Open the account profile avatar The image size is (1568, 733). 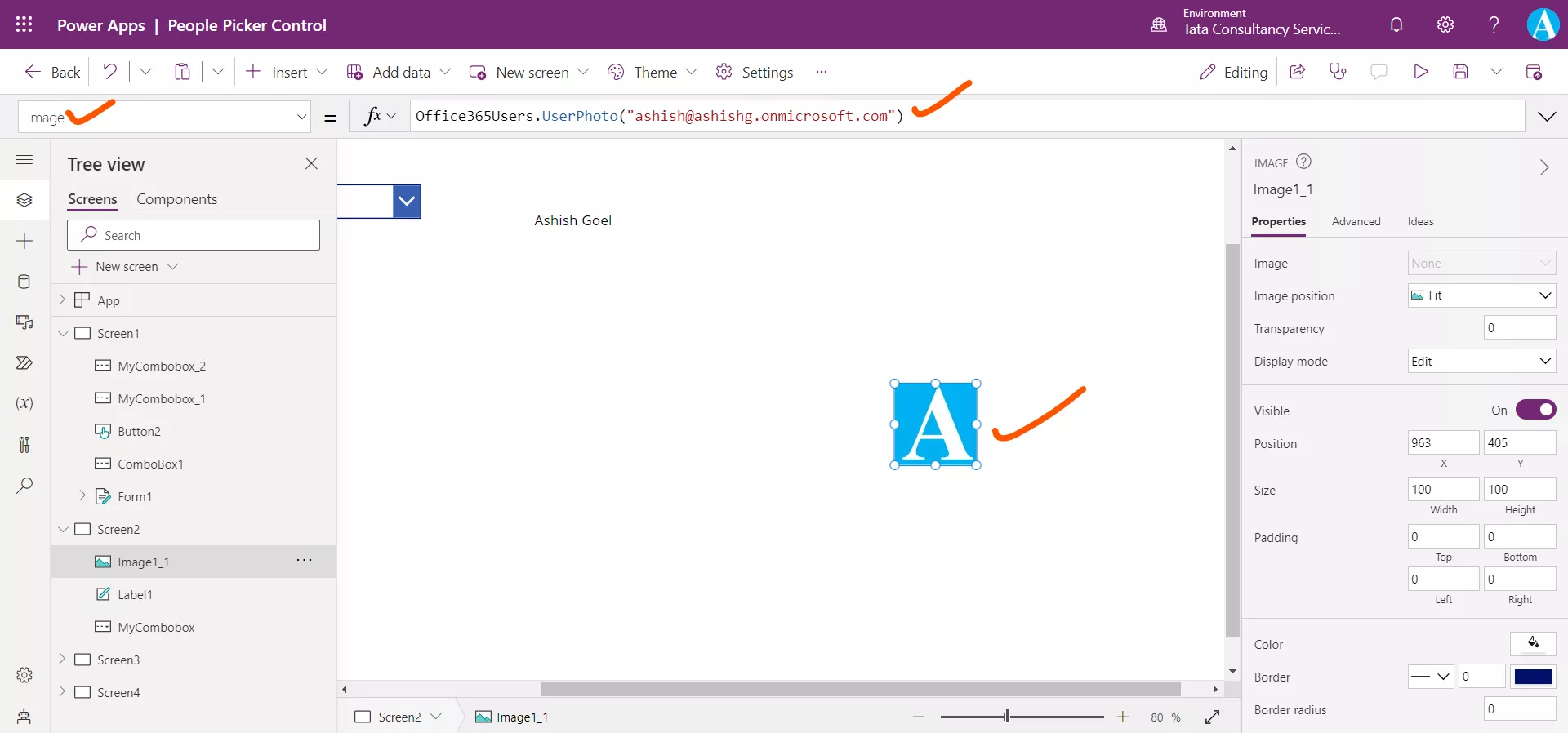(1543, 24)
